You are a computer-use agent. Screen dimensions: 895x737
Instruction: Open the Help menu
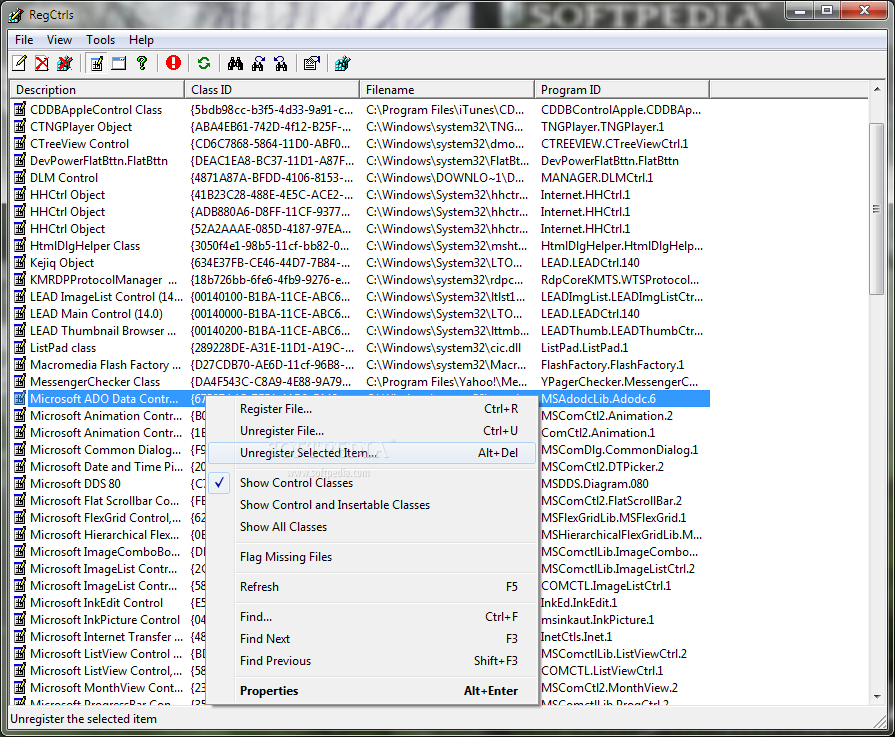pyautogui.click(x=141, y=40)
